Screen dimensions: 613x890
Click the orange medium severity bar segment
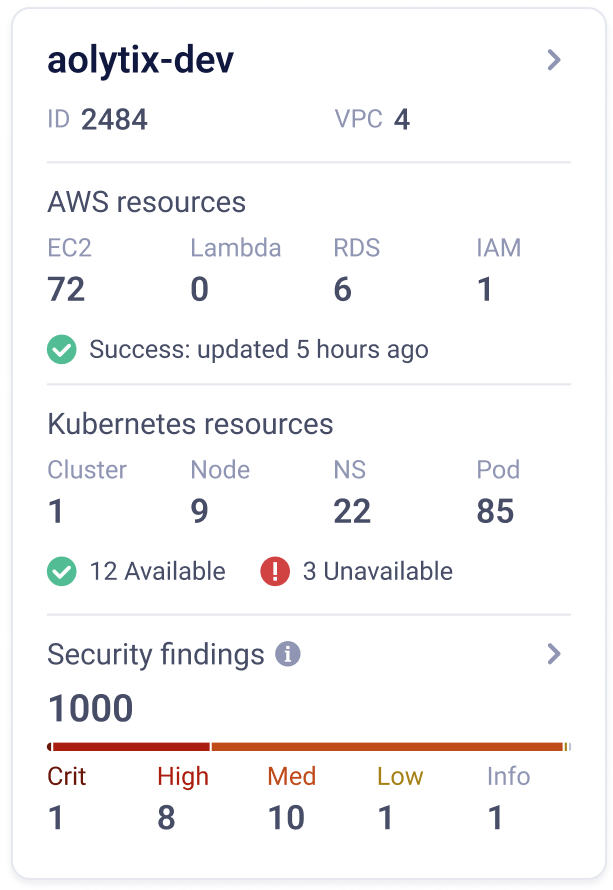click(x=387, y=746)
